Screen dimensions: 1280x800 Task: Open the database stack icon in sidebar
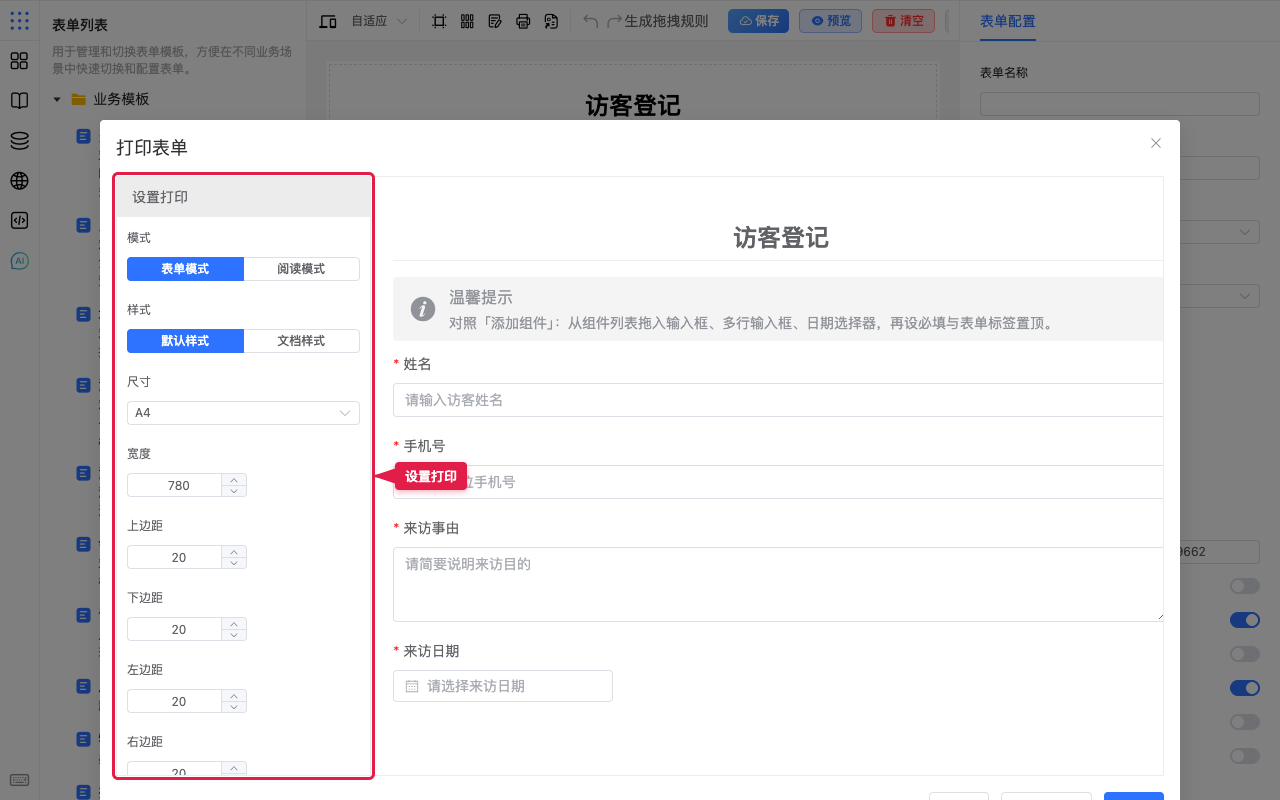[x=19, y=141]
